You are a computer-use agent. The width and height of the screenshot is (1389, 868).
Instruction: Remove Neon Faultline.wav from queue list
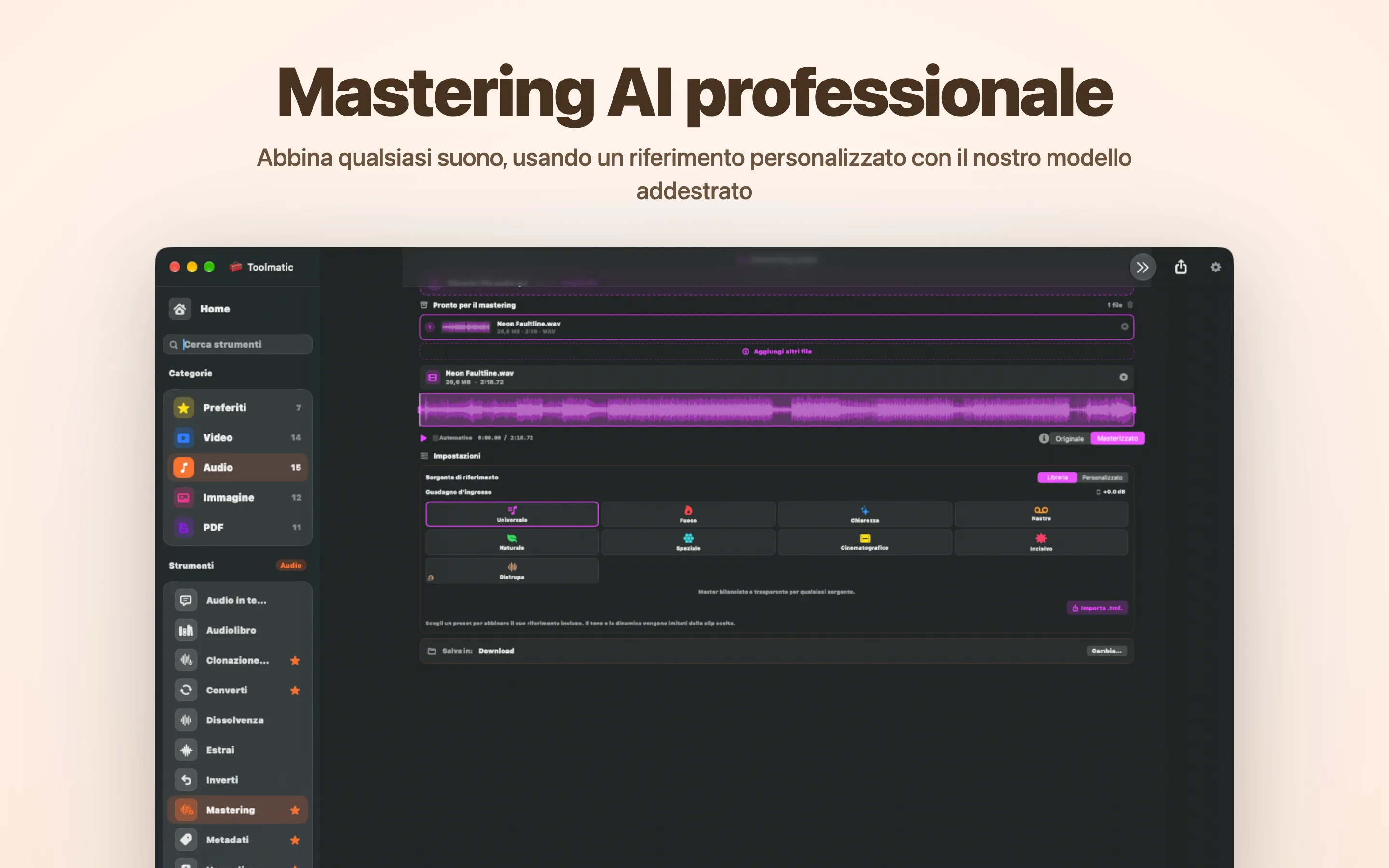click(1124, 326)
